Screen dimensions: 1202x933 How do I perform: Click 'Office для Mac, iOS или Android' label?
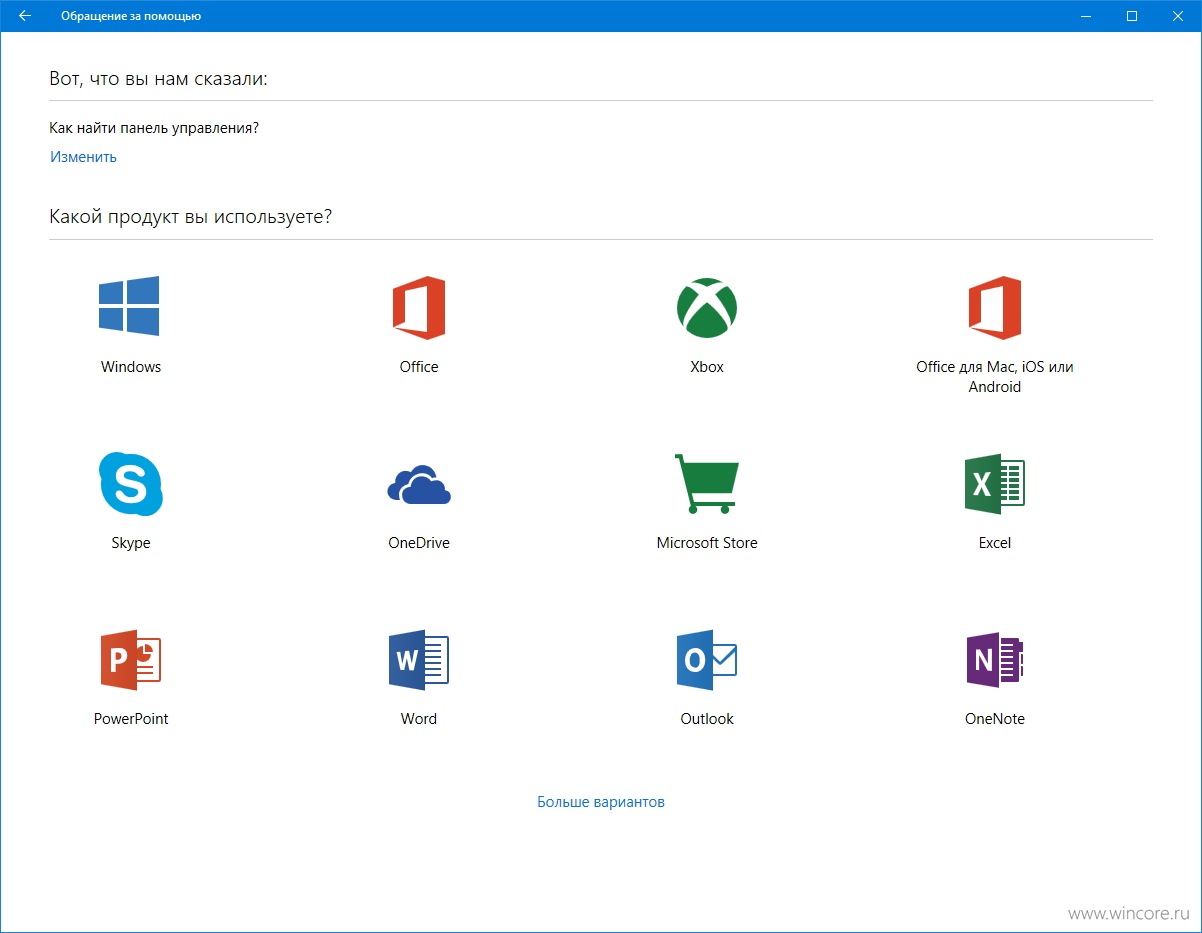995,377
